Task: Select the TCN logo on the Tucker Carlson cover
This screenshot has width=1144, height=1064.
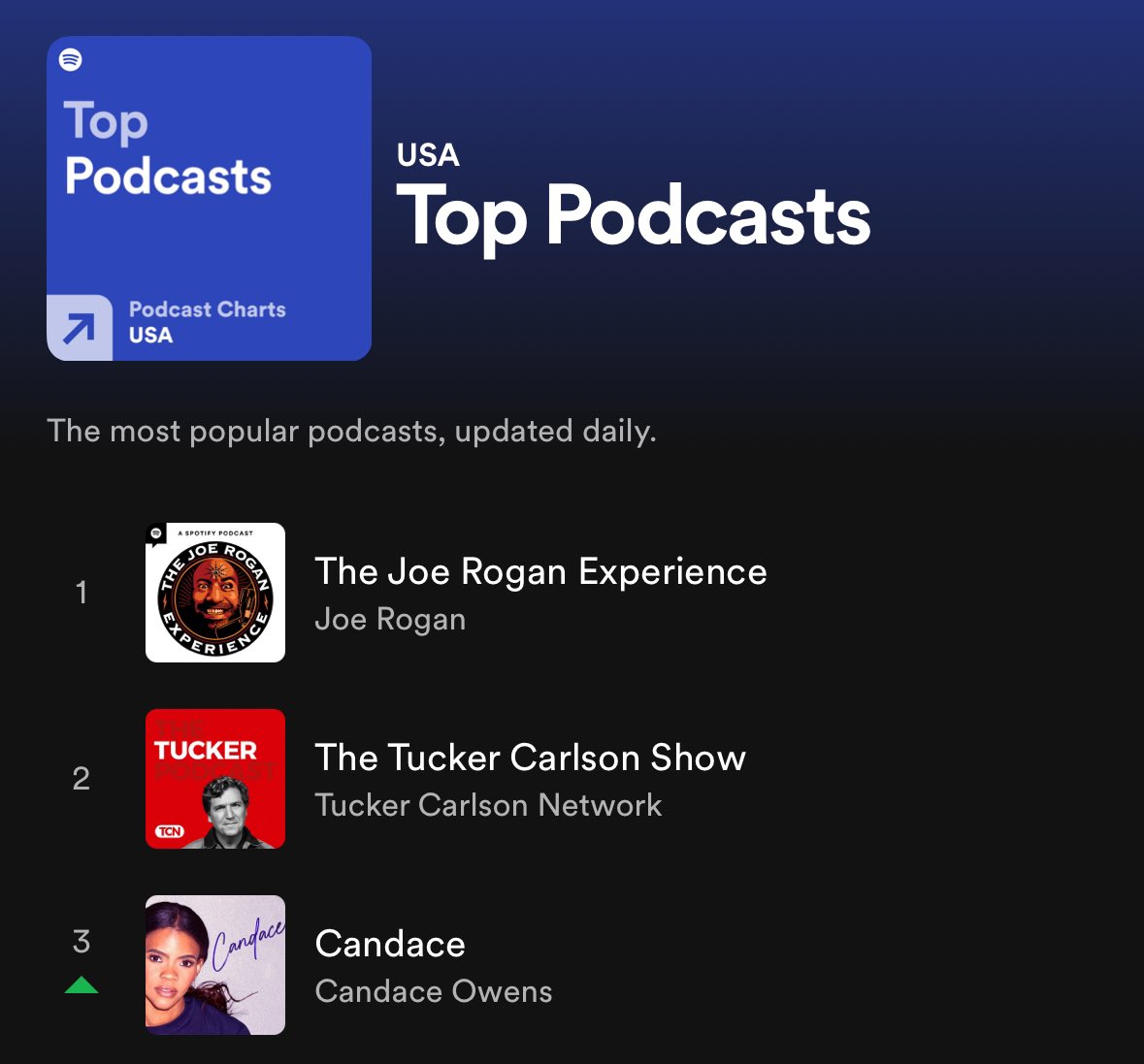Action: coord(168,833)
